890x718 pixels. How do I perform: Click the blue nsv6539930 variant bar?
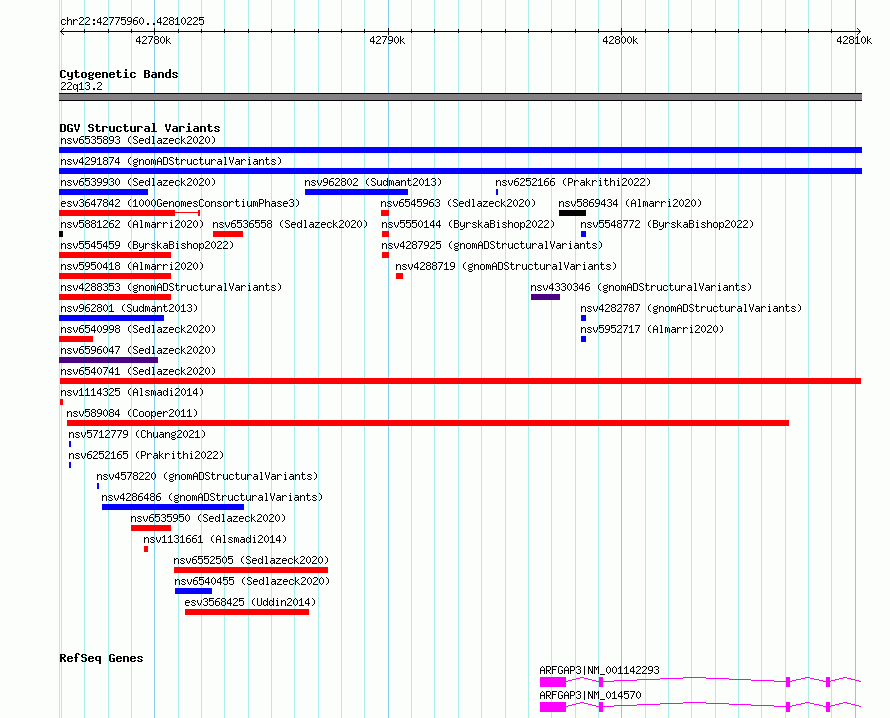coord(103,192)
